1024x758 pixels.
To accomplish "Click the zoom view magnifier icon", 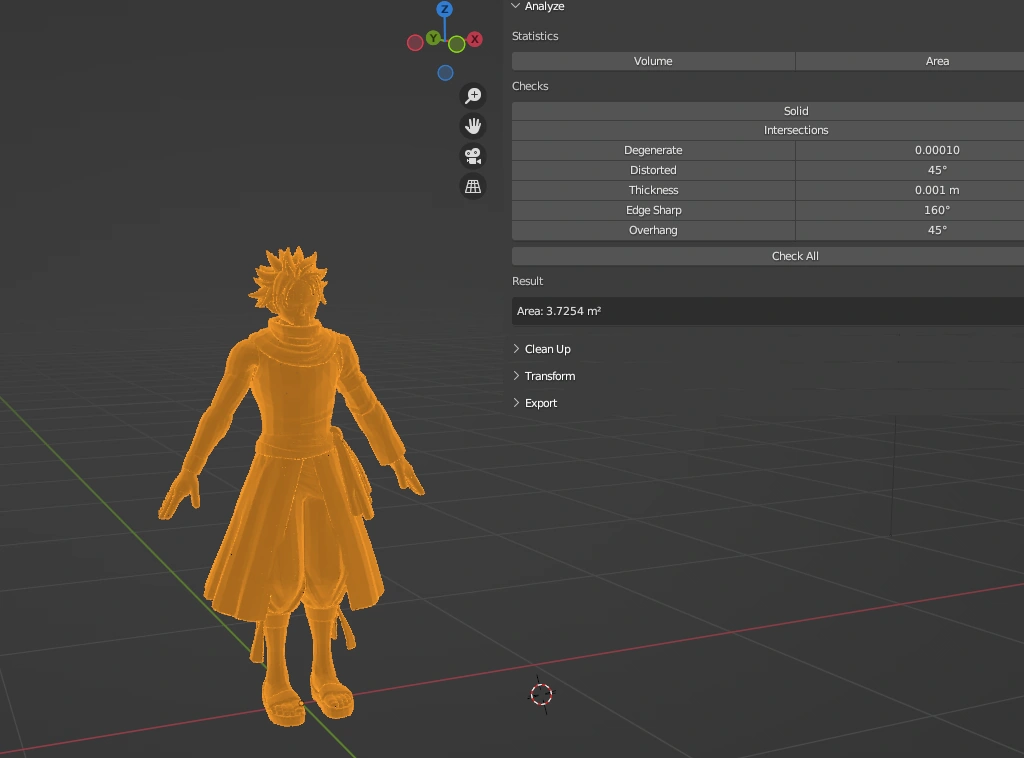I will point(473,95).
